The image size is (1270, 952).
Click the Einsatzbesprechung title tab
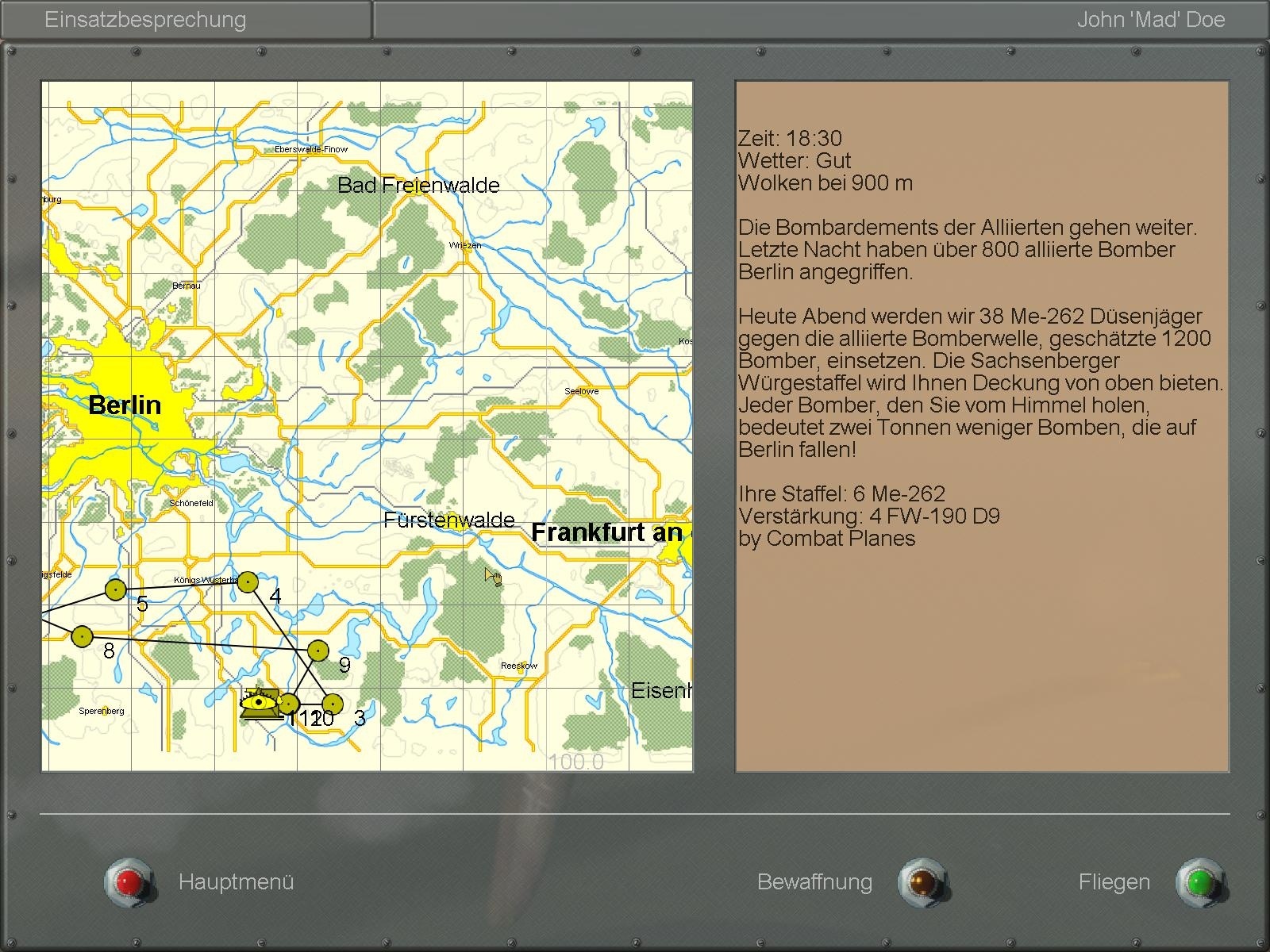pyautogui.click(x=145, y=20)
